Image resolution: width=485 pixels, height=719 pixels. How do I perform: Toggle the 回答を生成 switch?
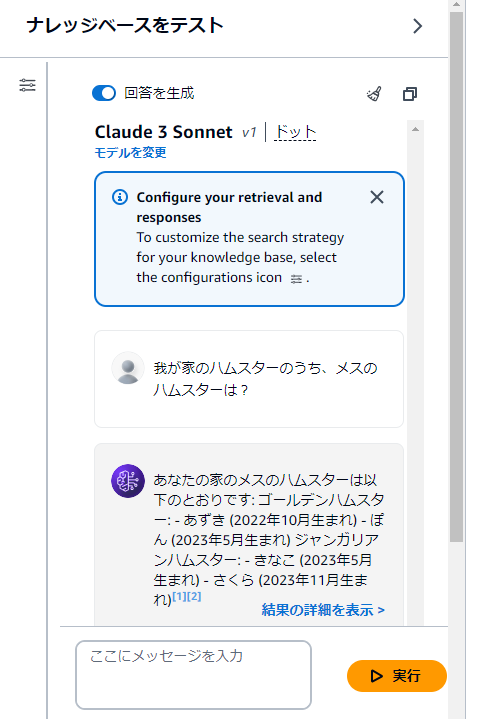coord(104,93)
